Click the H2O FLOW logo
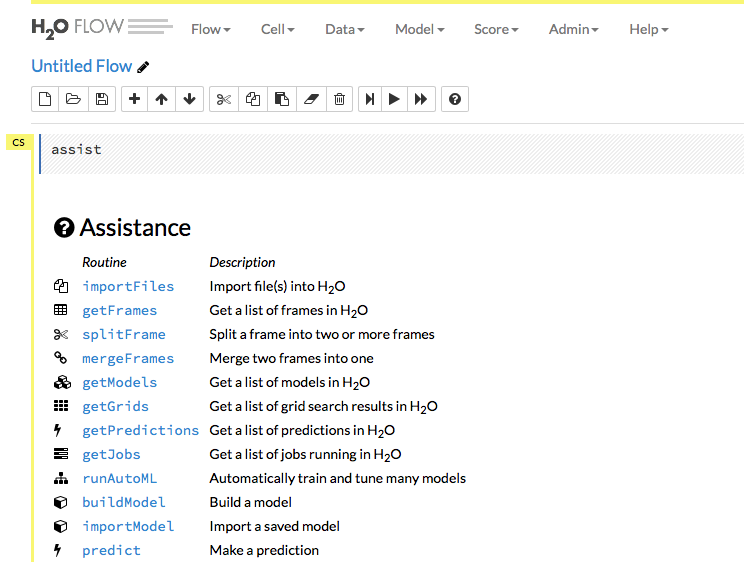 (x=102, y=28)
